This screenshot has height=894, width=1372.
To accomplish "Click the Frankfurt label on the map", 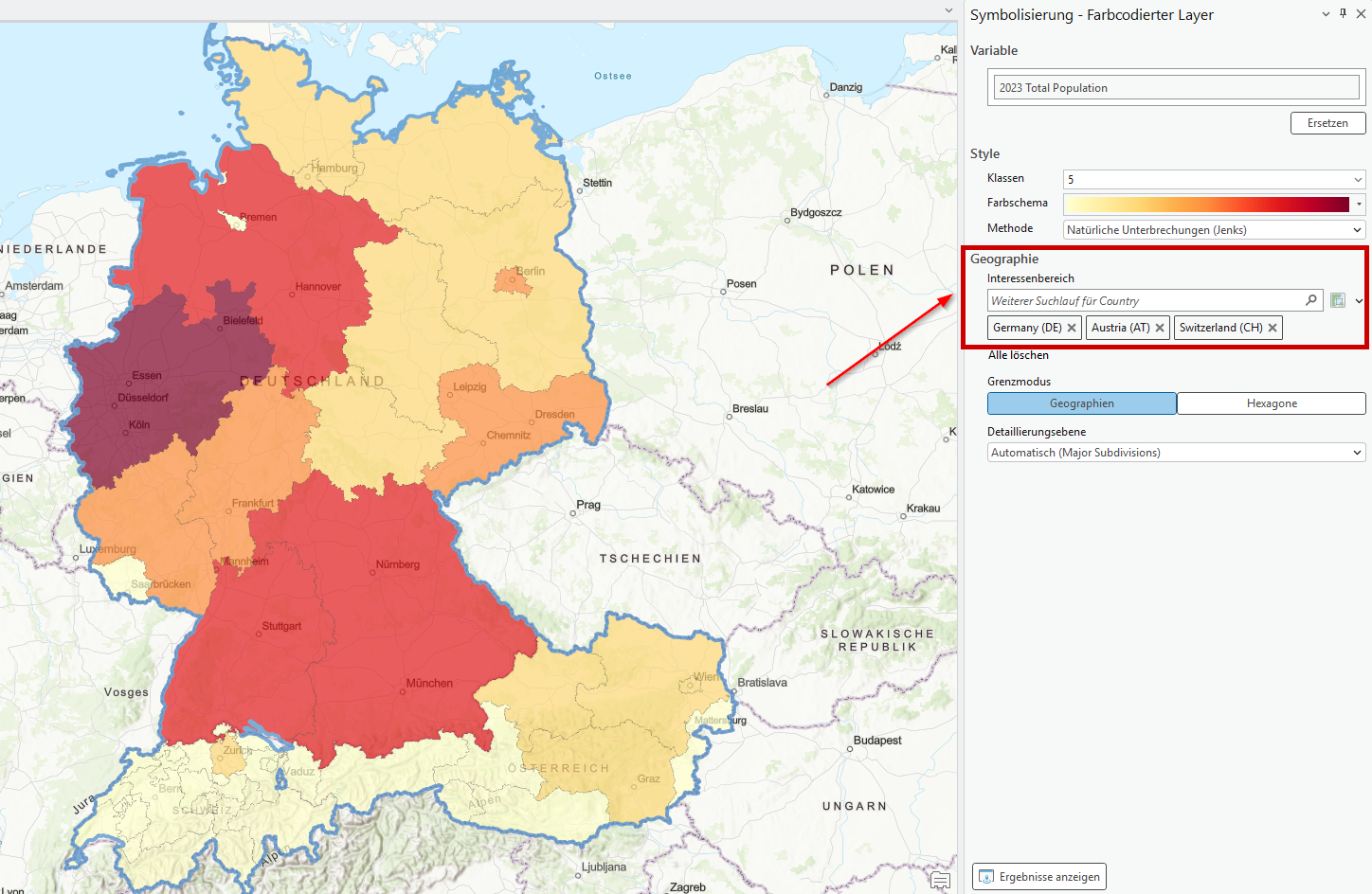I will pos(253,503).
